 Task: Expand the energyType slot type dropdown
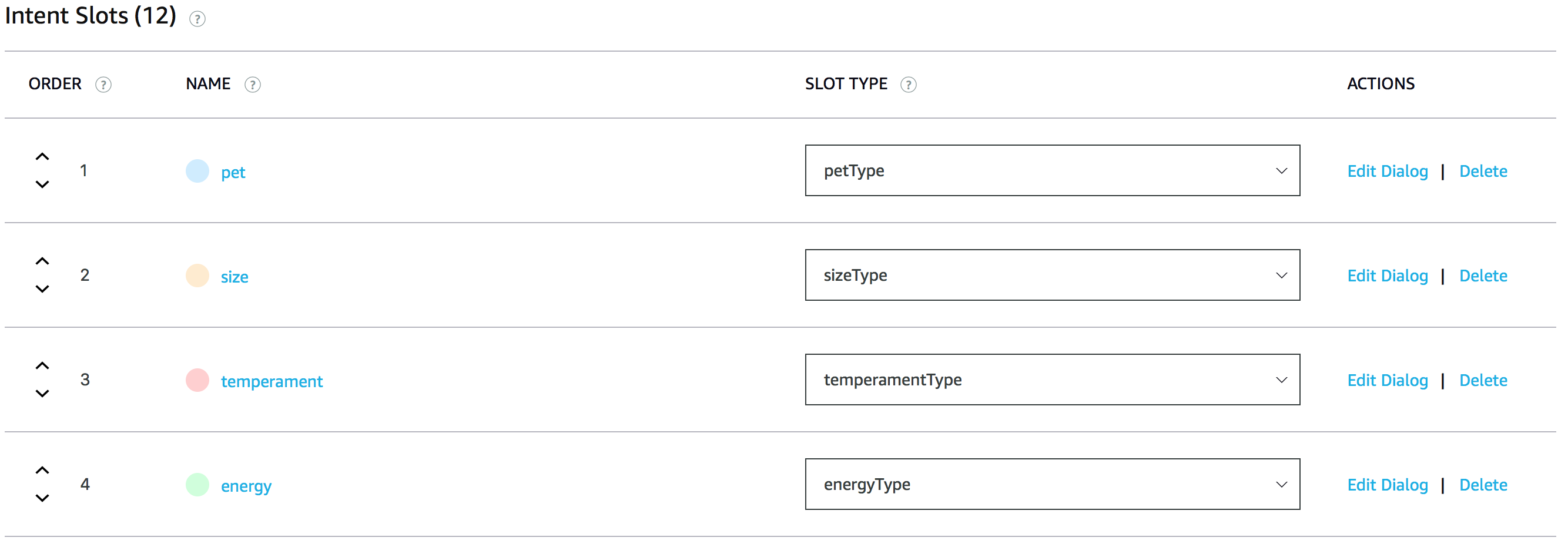click(x=1052, y=485)
